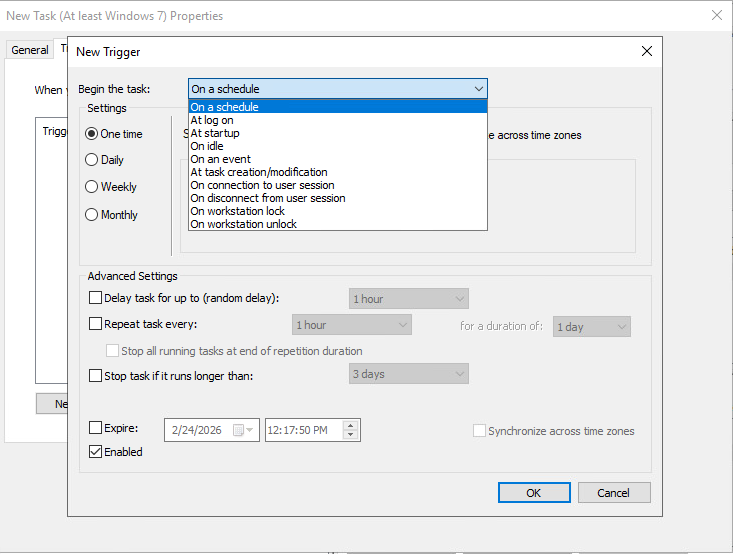Uncheck the Enabled checkbox
This screenshot has width=733, height=554.
(95, 452)
